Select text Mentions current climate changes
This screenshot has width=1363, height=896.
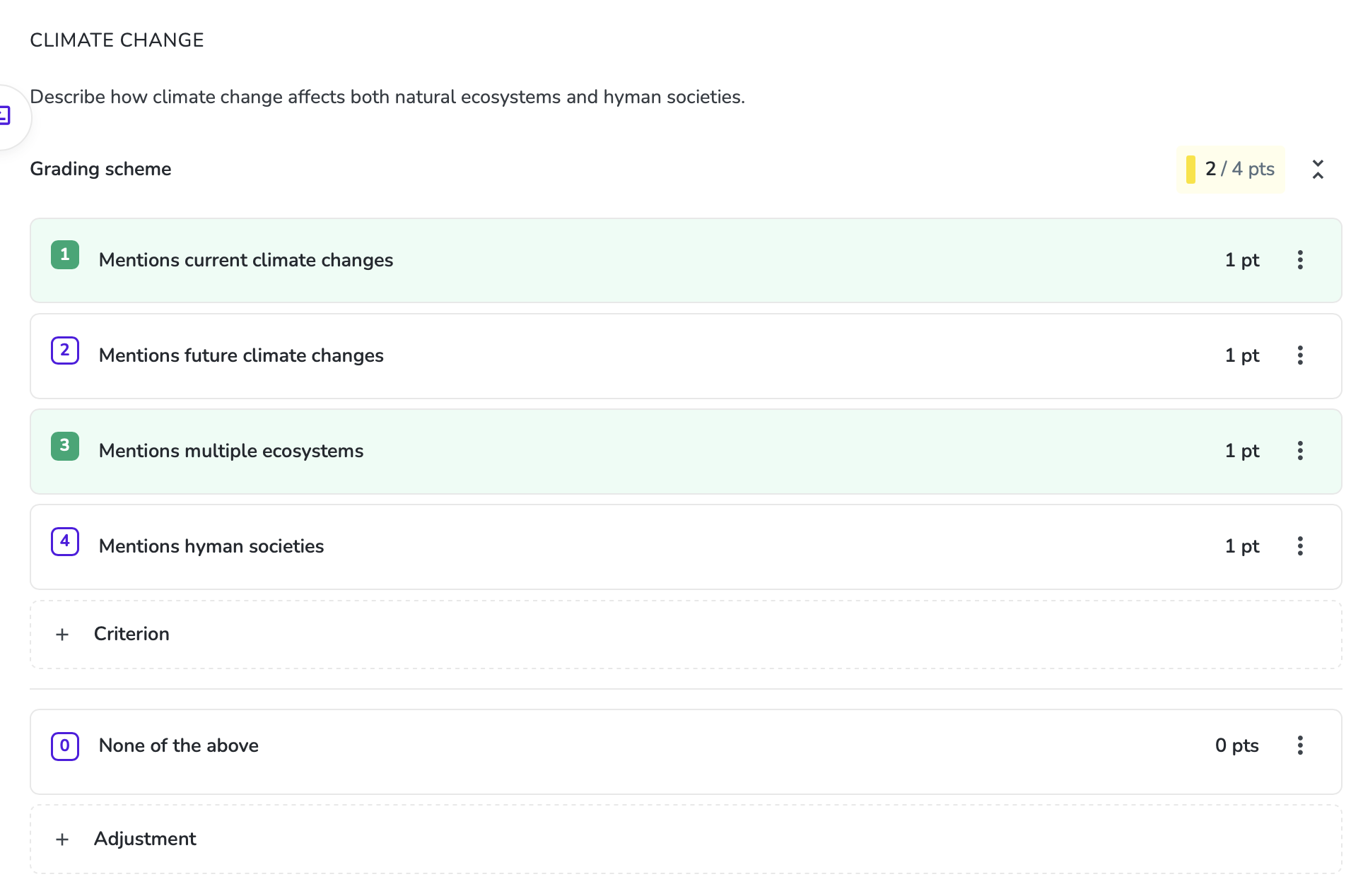(246, 260)
